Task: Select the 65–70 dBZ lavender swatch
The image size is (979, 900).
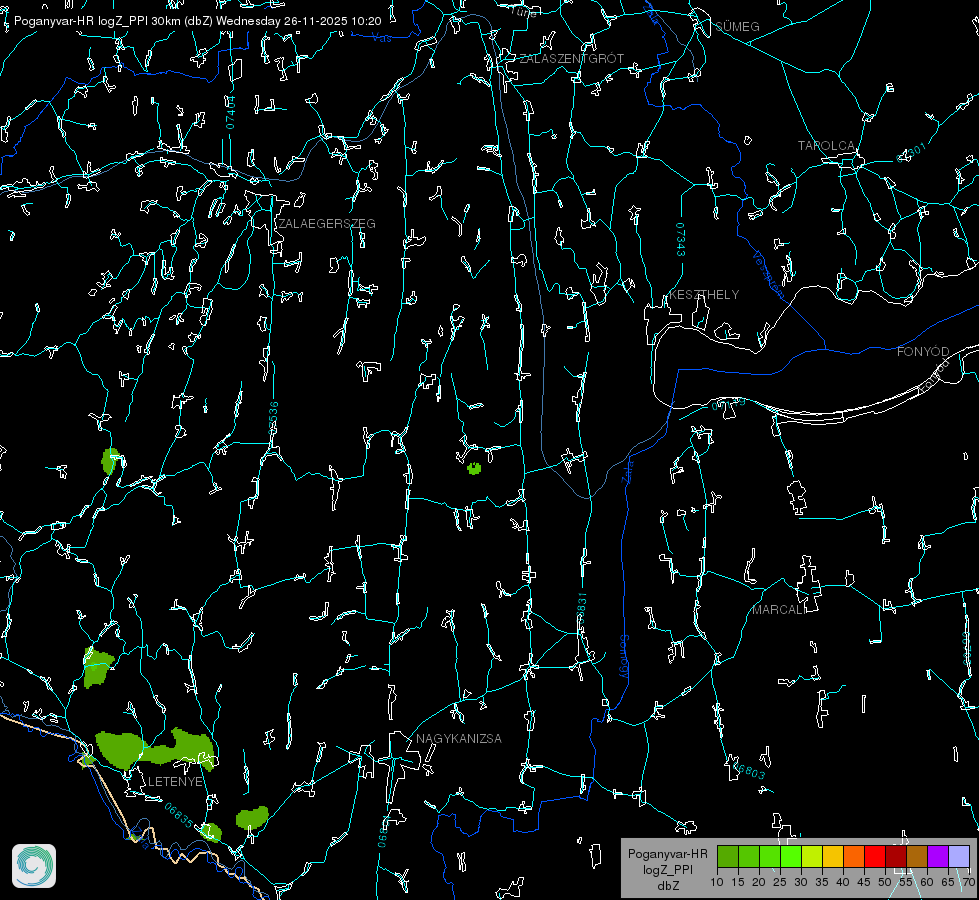Action: point(959,856)
